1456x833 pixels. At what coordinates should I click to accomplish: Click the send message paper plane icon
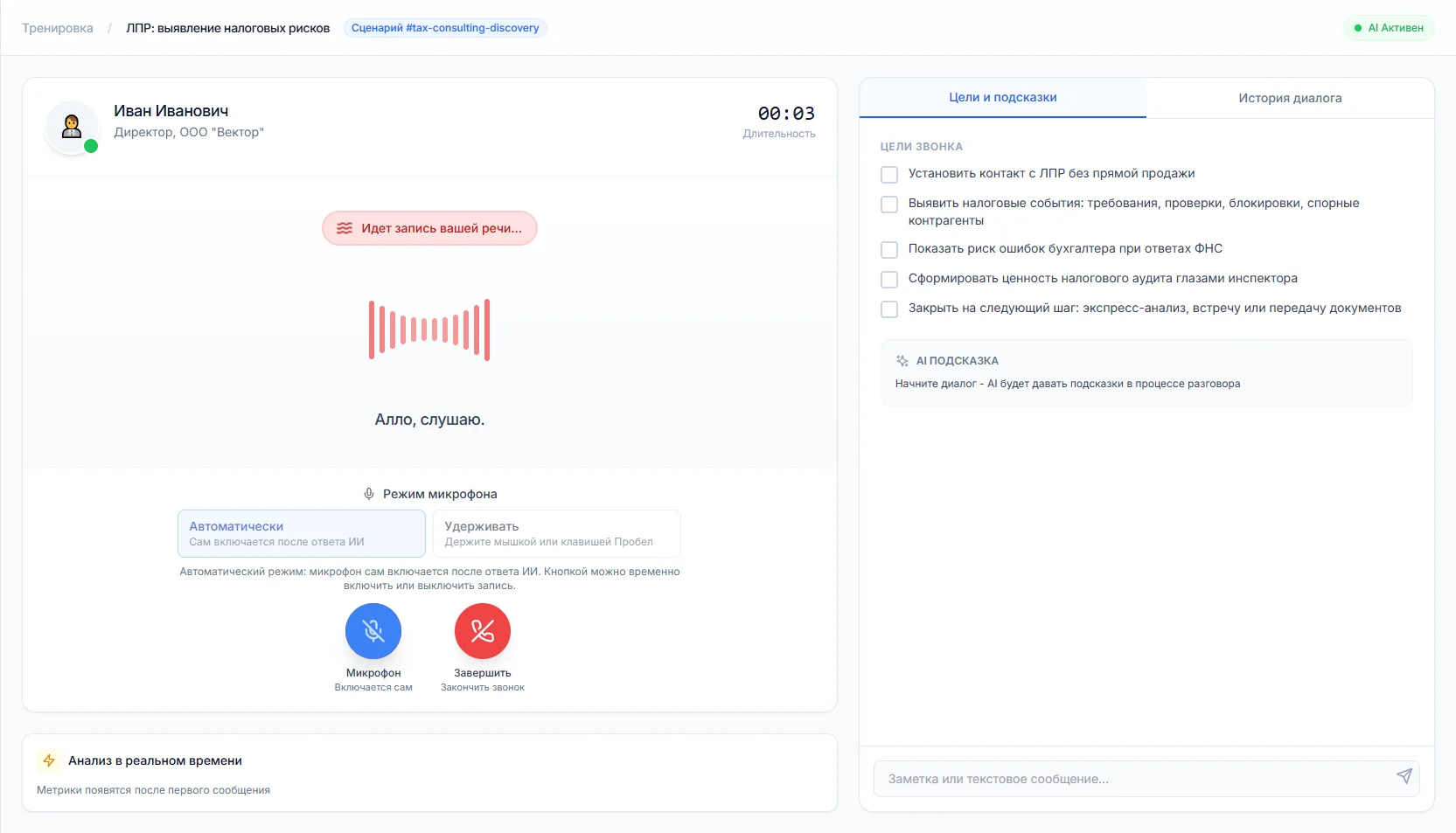coord(1404,776)
